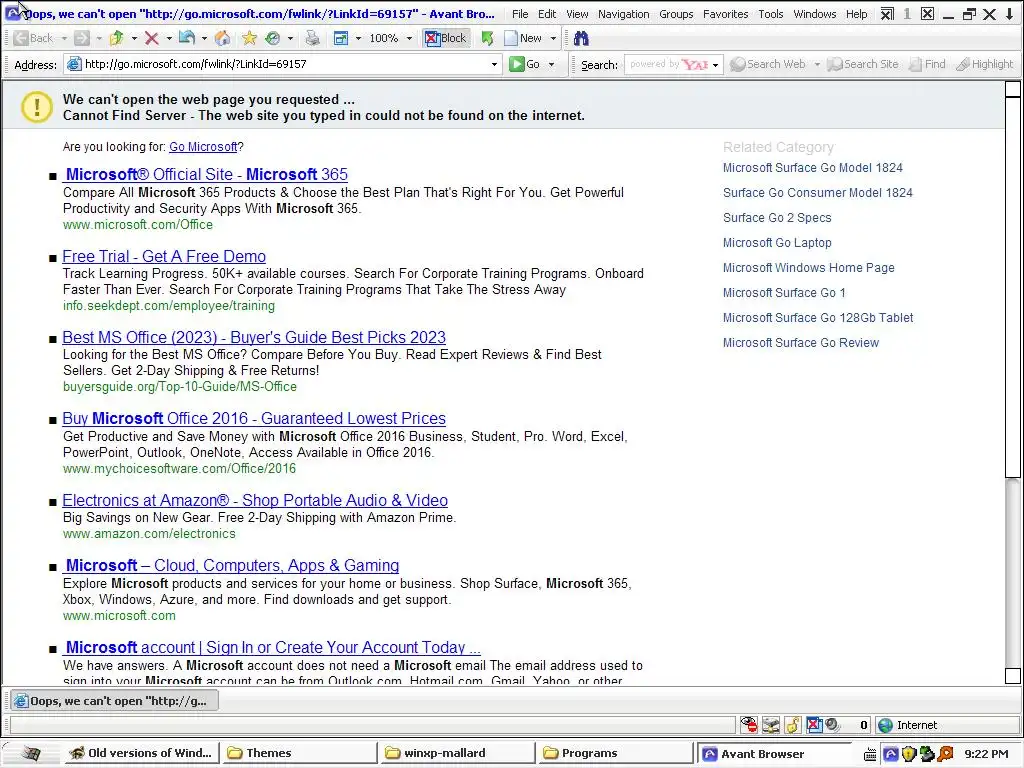Go to the Home page icon
This screenshot has width=1024, height=768.
coord(223,39)
